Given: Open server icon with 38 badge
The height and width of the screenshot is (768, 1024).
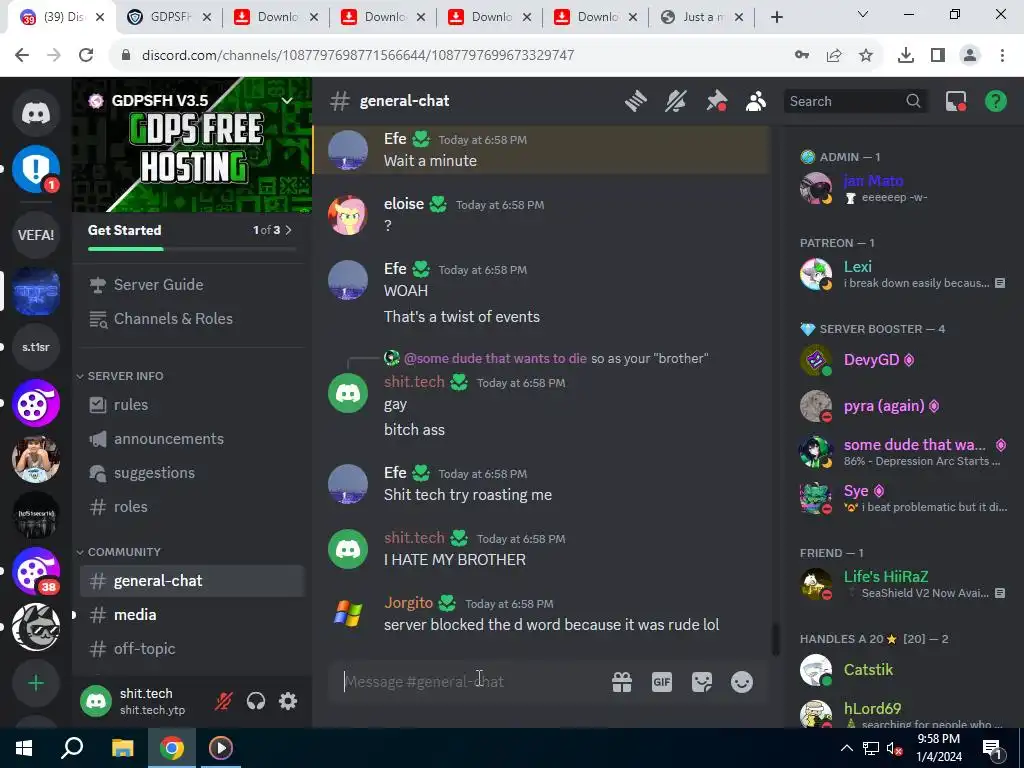Looking at the screenshot, I should coord(36,571).
